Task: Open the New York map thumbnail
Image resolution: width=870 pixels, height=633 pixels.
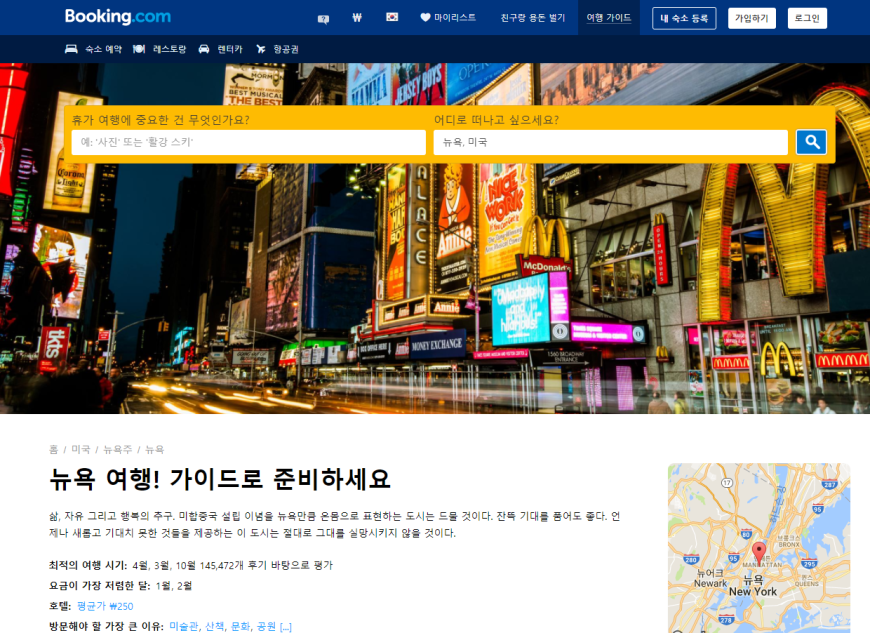Action: pos(759,548)
